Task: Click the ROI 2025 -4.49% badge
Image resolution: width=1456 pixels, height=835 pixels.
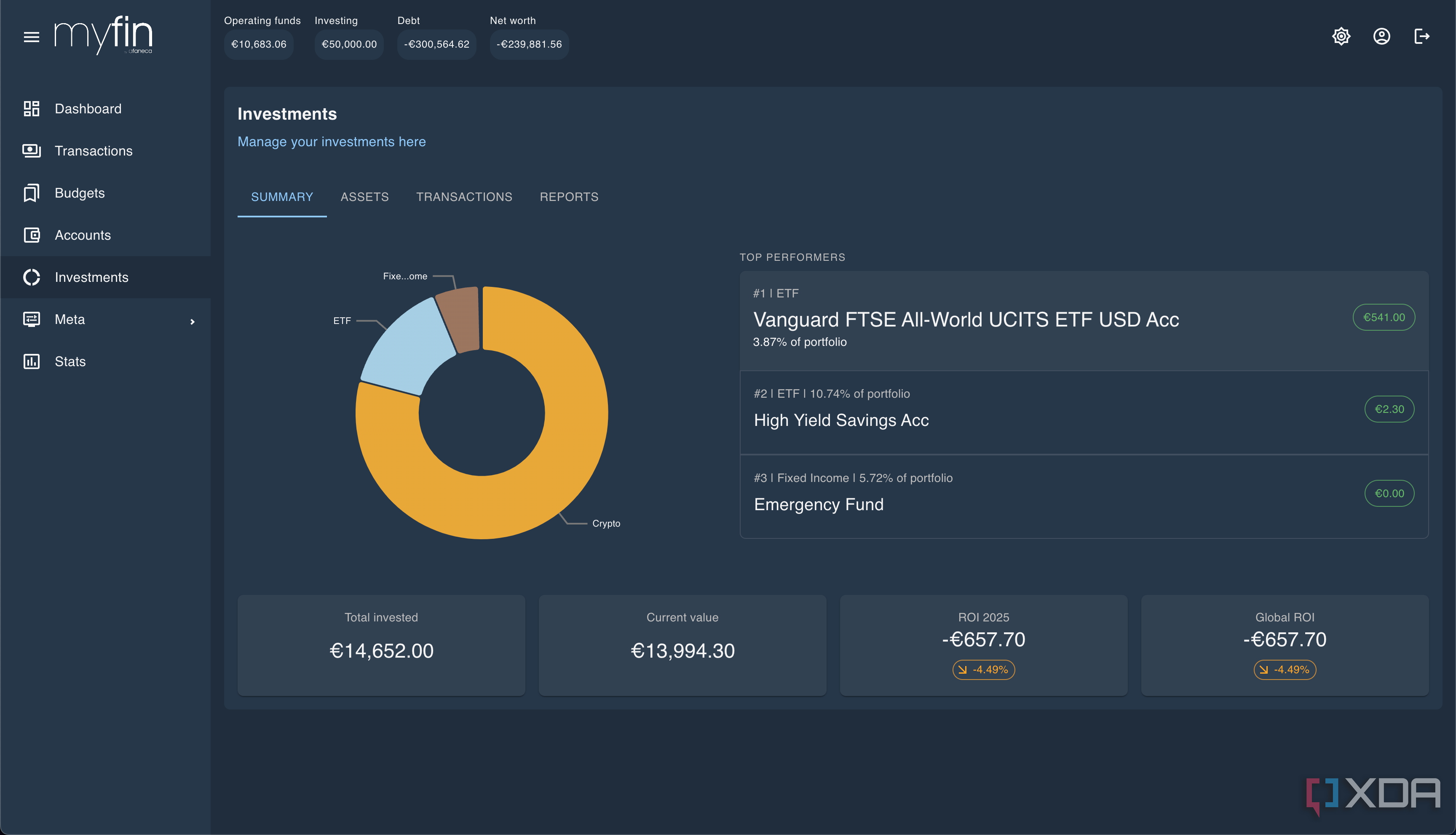Action: (x=983, y=670)
